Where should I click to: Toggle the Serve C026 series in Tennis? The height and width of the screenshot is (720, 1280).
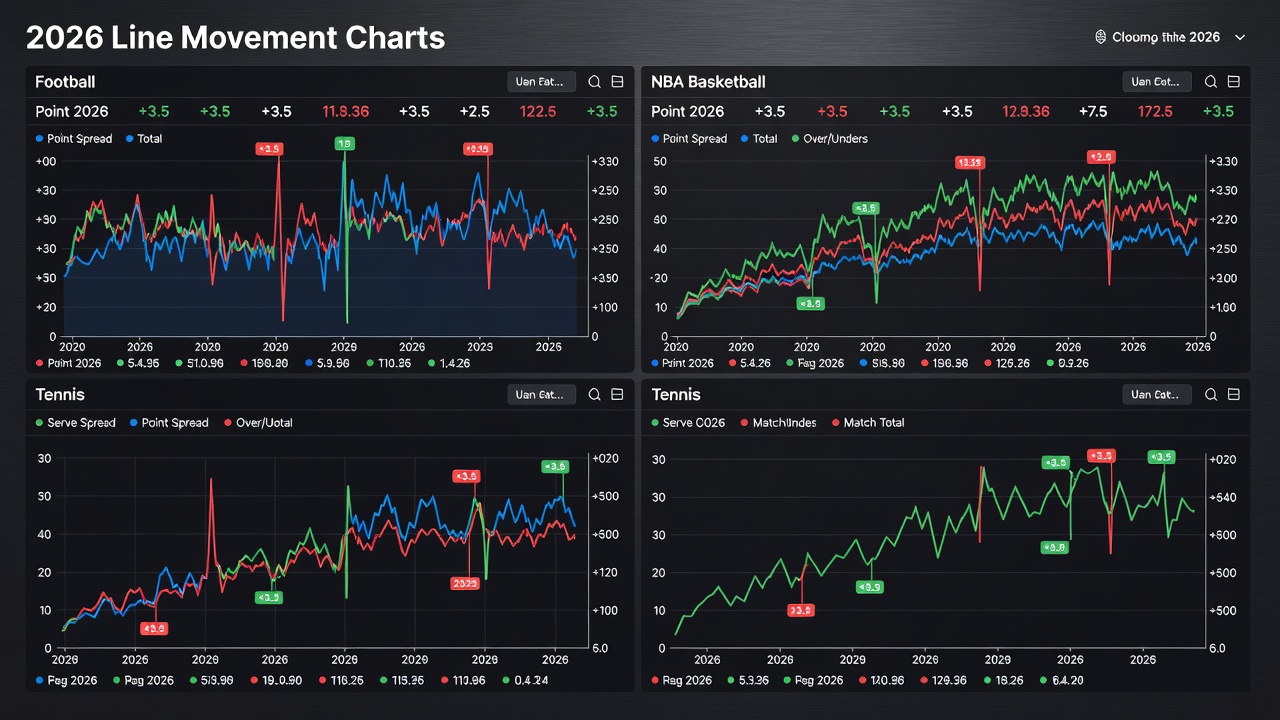688,423
